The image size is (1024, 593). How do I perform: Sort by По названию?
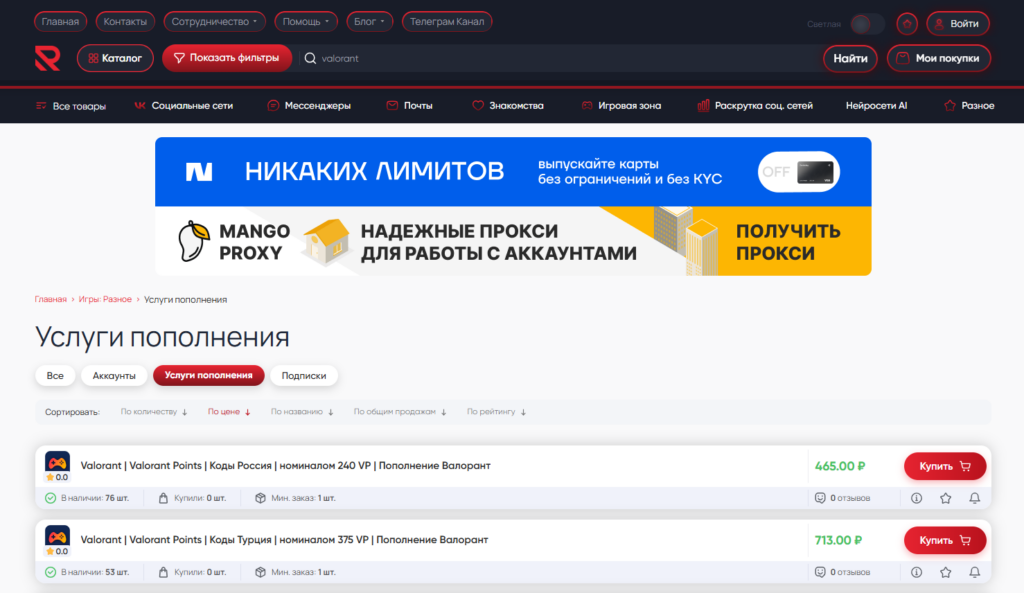click(x=302, y=412)
